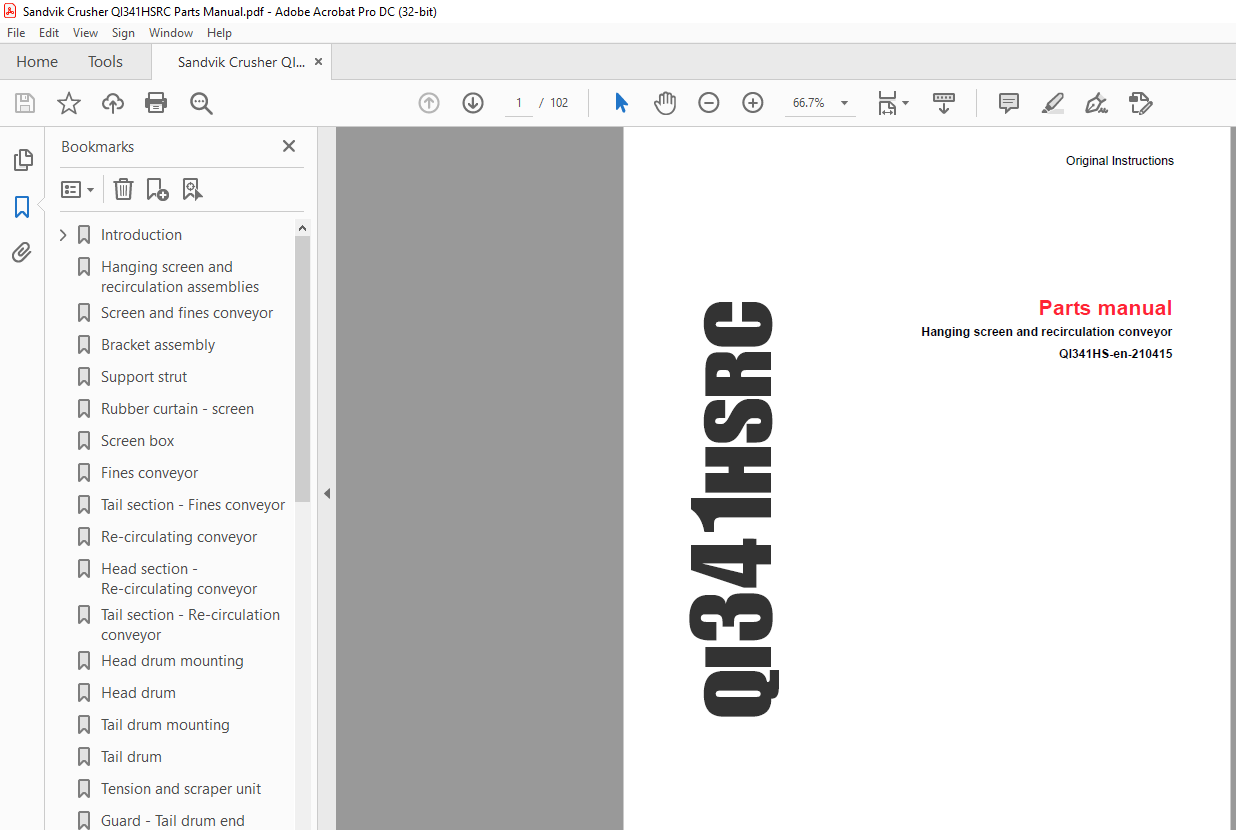The width and height of the screenshot is (1236, 830).
Task: Open the File menu
Action: click(16, 33)
